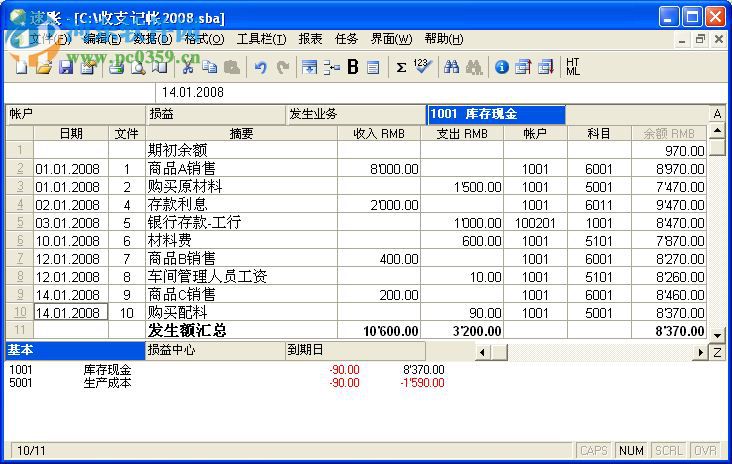Click the text lines format icon
The height and width of the screenshot is (464, 732).
coord(373,67)
